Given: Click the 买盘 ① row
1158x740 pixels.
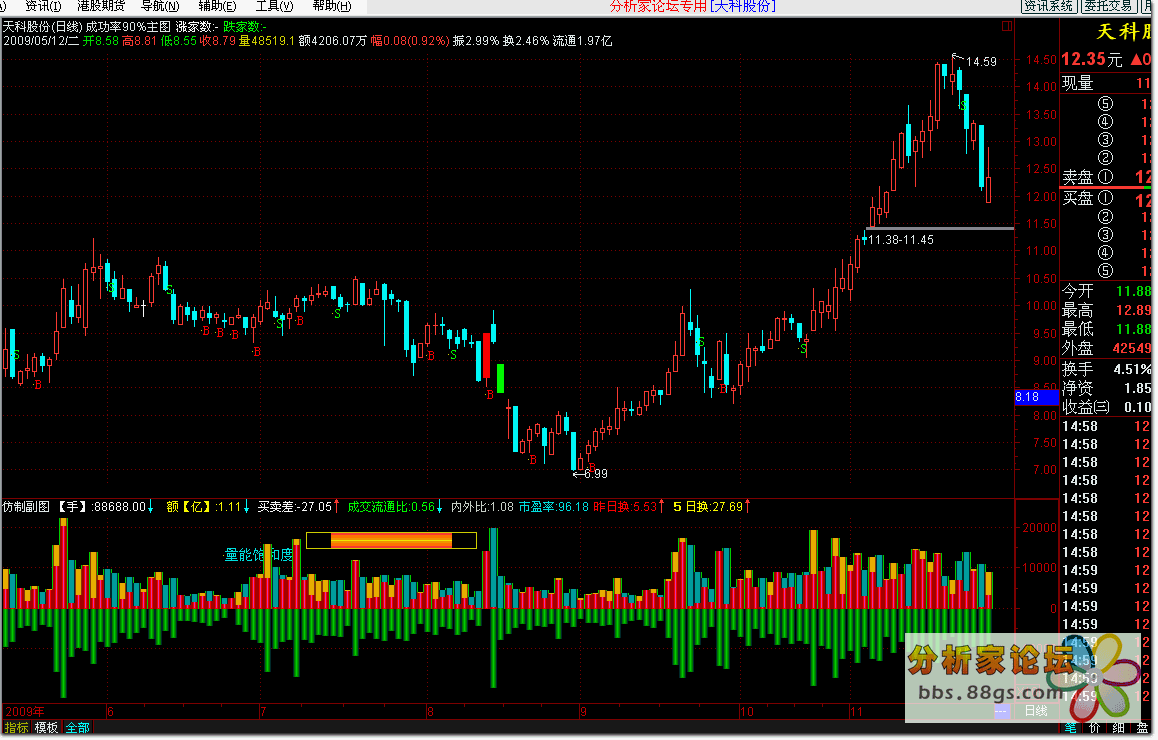Looking at the screenshot, I should [1106, 198].
